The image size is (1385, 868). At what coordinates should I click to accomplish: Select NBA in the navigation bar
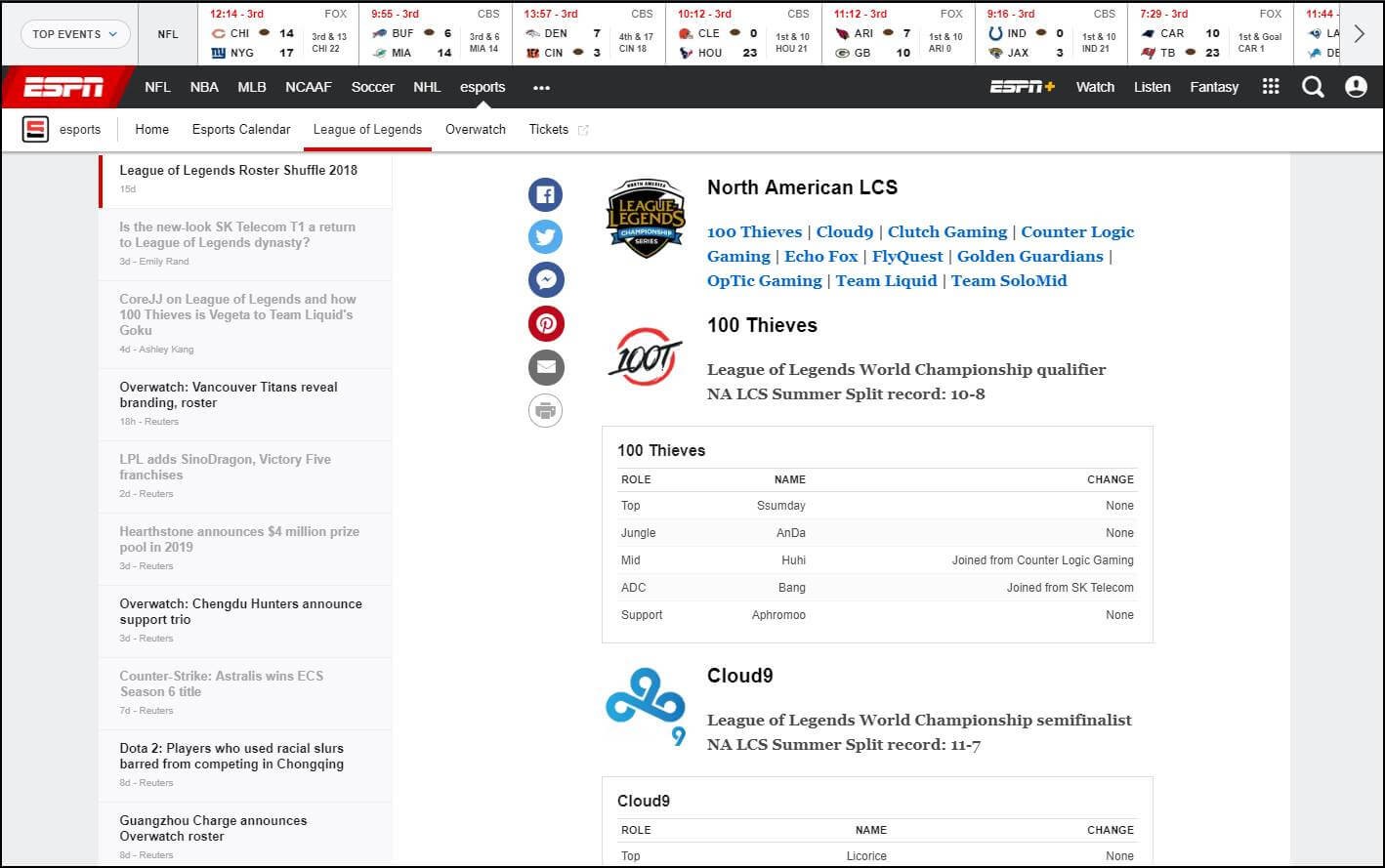(x=204, y=87)
